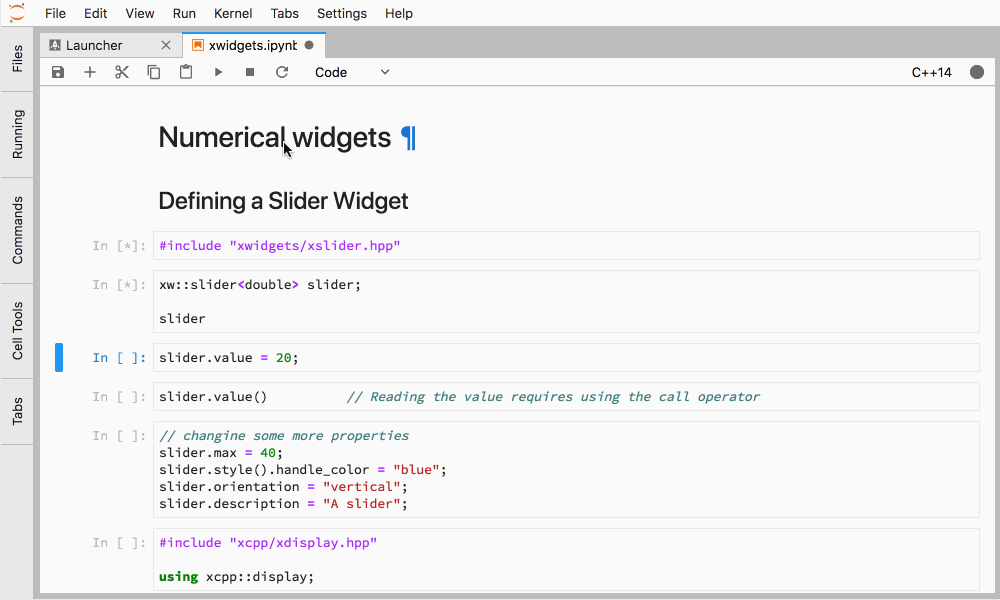Open the Files sidebar panel
This screenshot has height=600, width=1000.
click(17, 58)
